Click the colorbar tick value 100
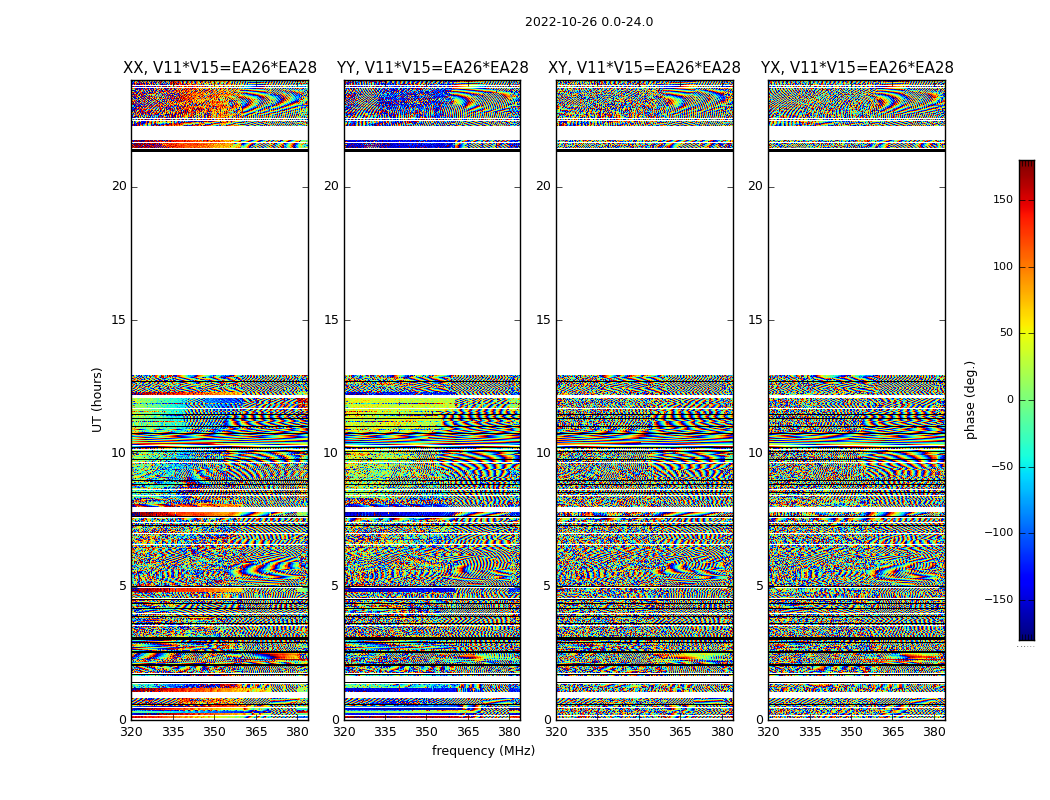 point(1003,266)
